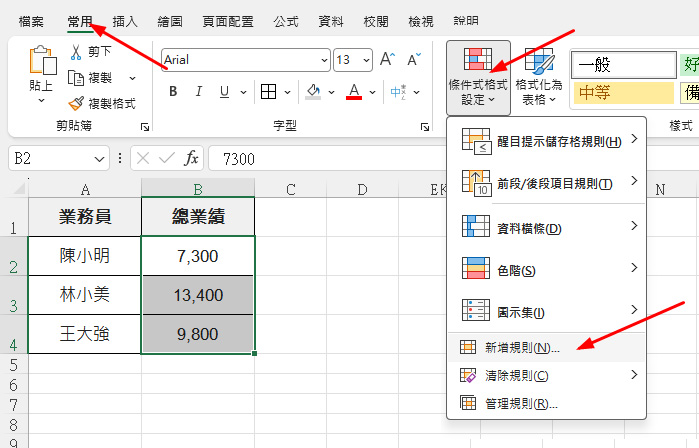Switch to the 常用 tab
The image size is (699, 448).
click(80, 21)
